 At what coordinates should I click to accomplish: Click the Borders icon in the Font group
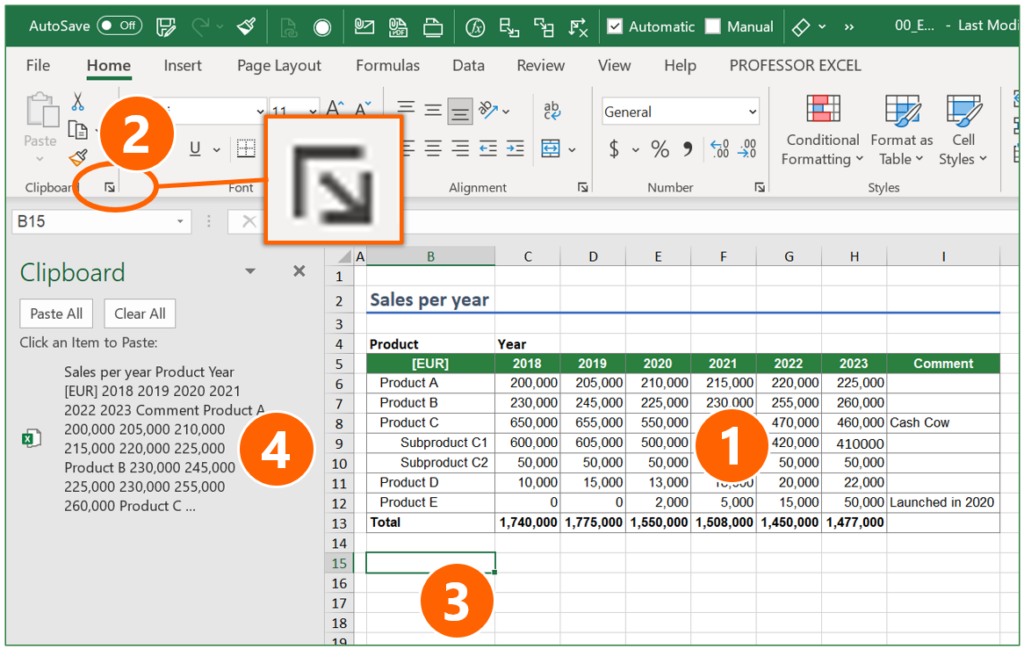(246, 149)
